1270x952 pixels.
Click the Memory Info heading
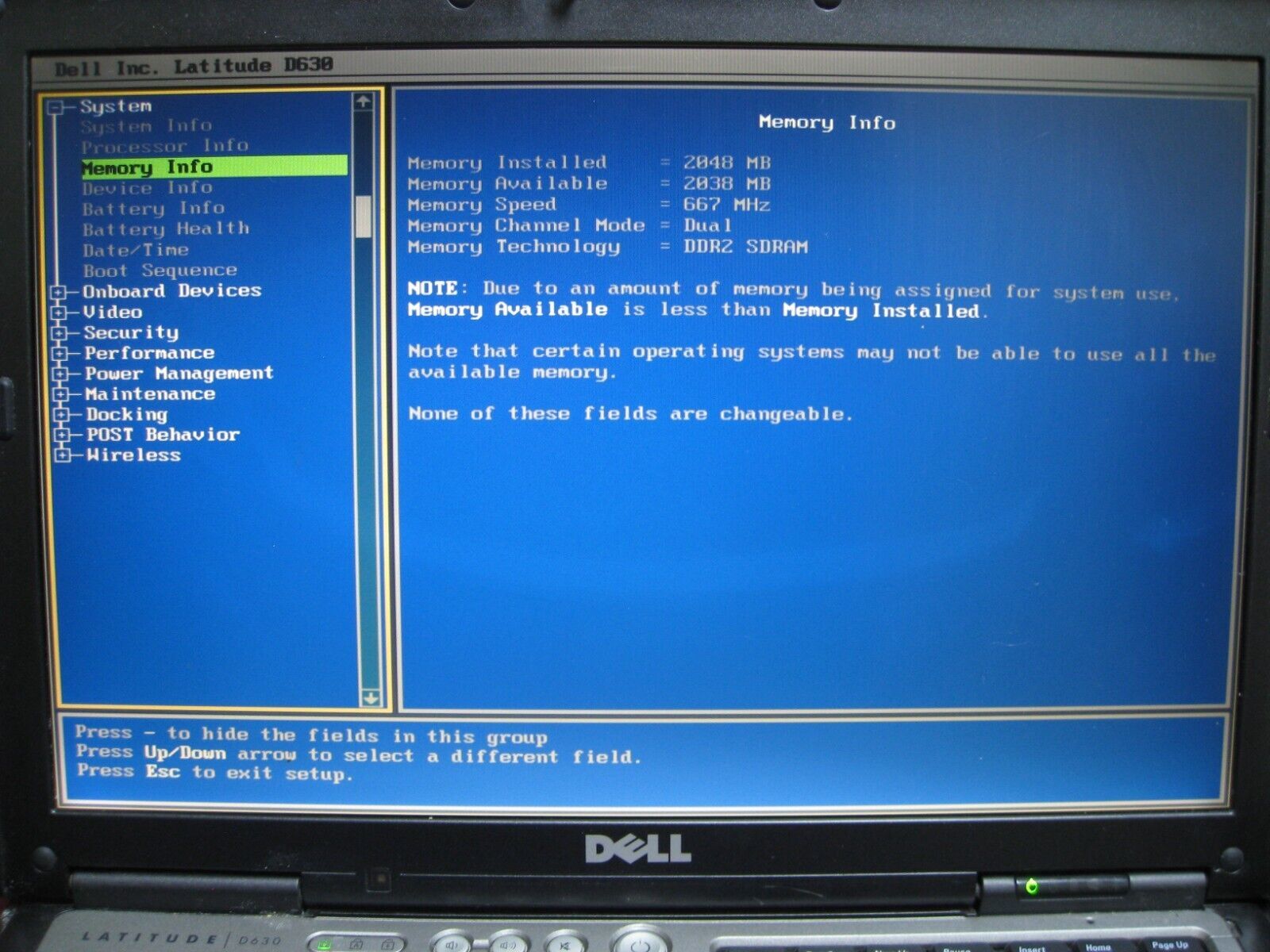click(827, 122)
